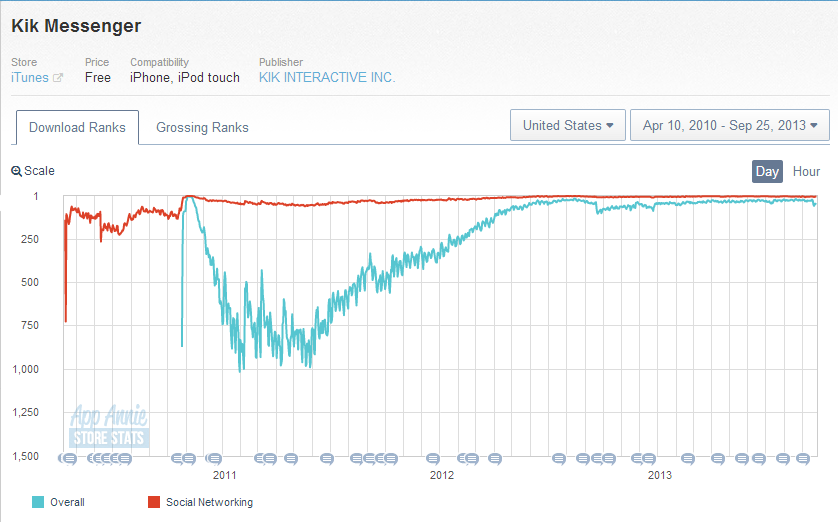Click the external link icon beside iTunes

tap(58, 78)
